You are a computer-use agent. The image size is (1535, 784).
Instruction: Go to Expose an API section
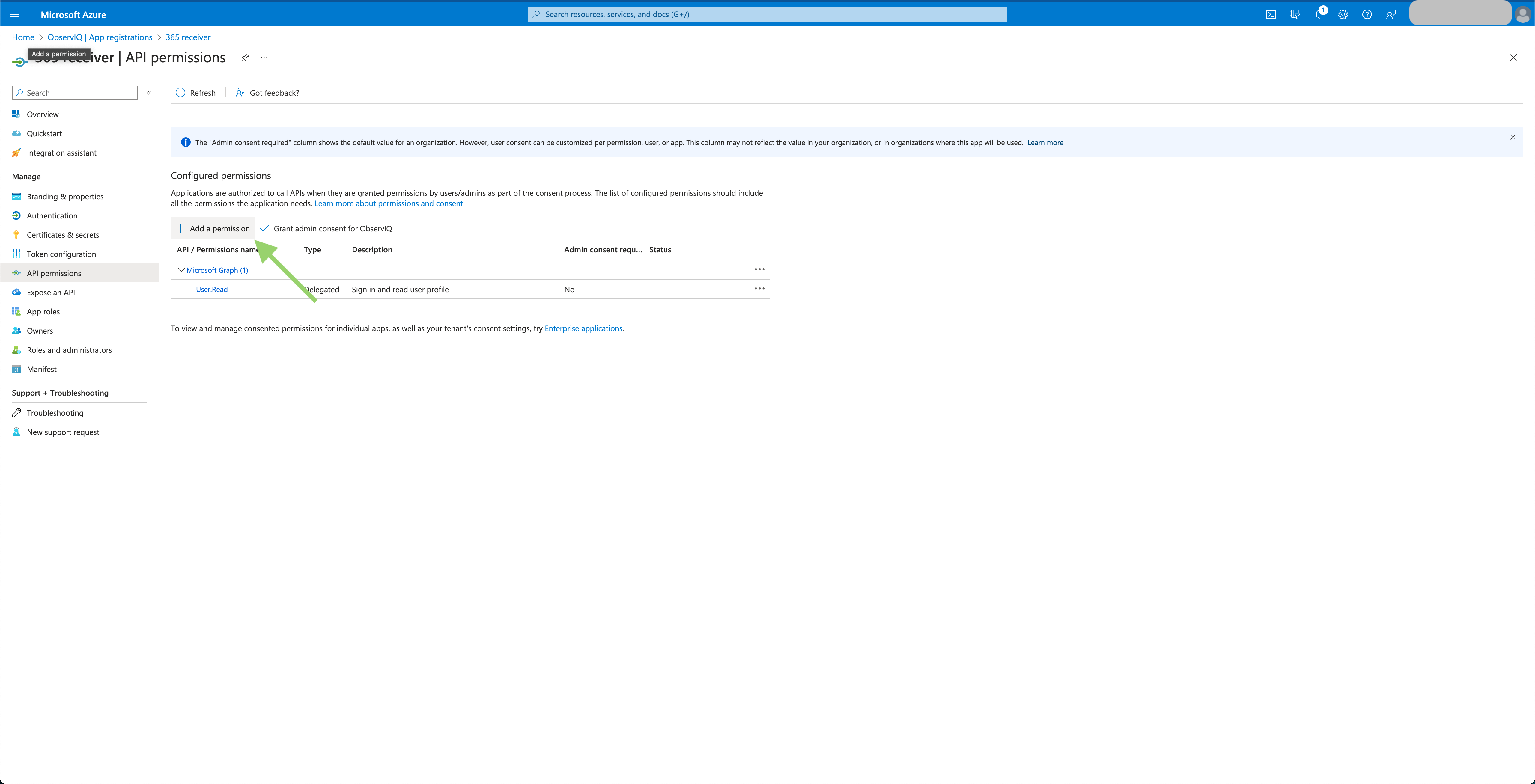pyautogui.click(x=51, y=293)
